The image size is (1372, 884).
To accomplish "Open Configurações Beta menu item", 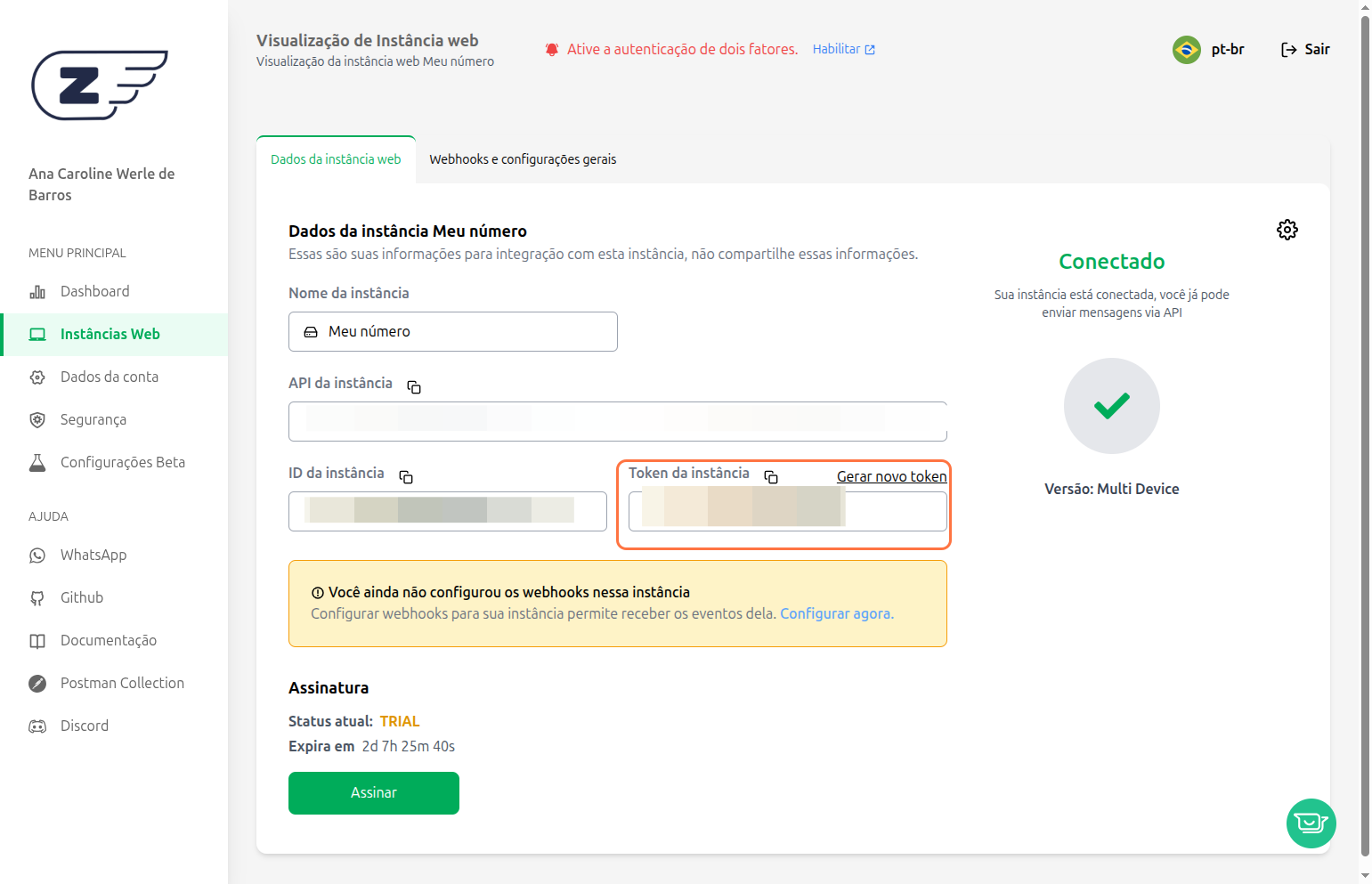I will (x=122, y=462).
